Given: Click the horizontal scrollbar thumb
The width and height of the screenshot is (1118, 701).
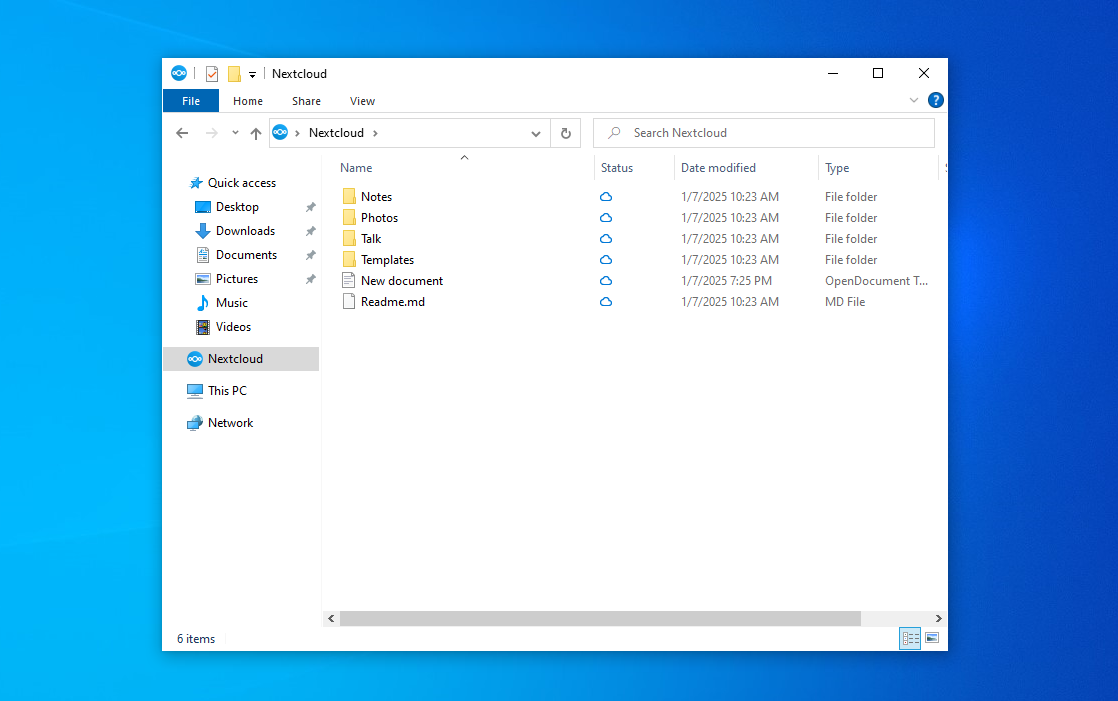Looking at the screenshot, I should click(x=600, y=618).
